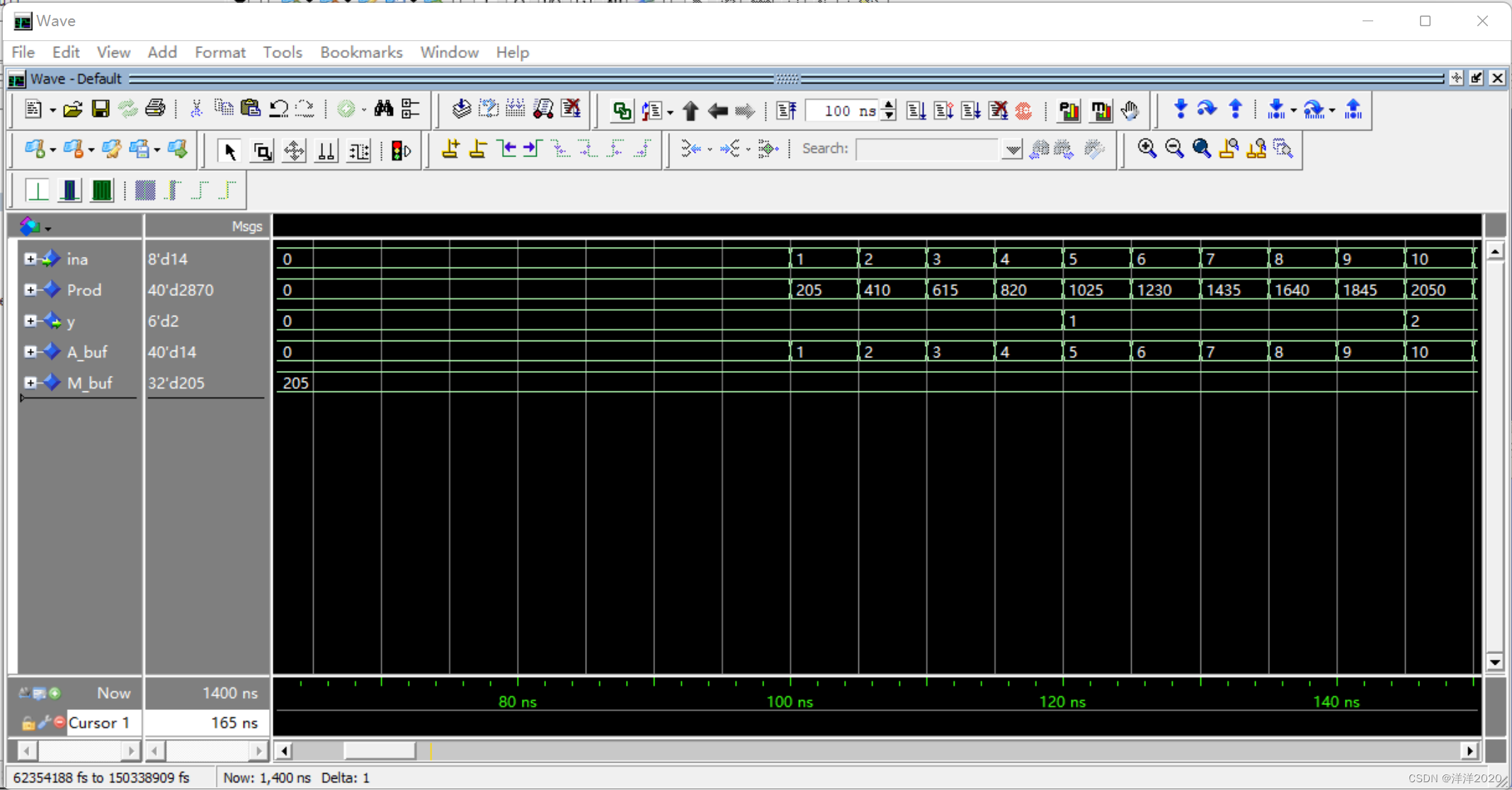Toggle the Zoom Mode tool button
1512x790 pixels.
click(x=262, y=151)
